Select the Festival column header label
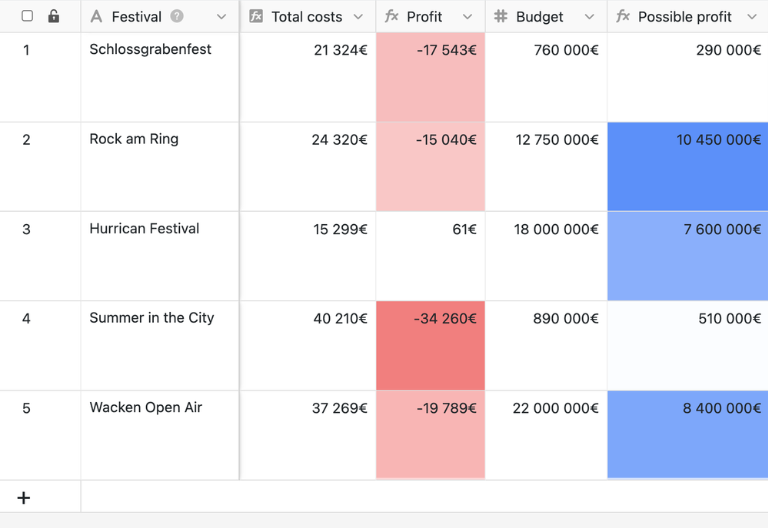Image resolution: width=768 pixels, height=528 pixels. pyautogui.click(x=137, y=17)
